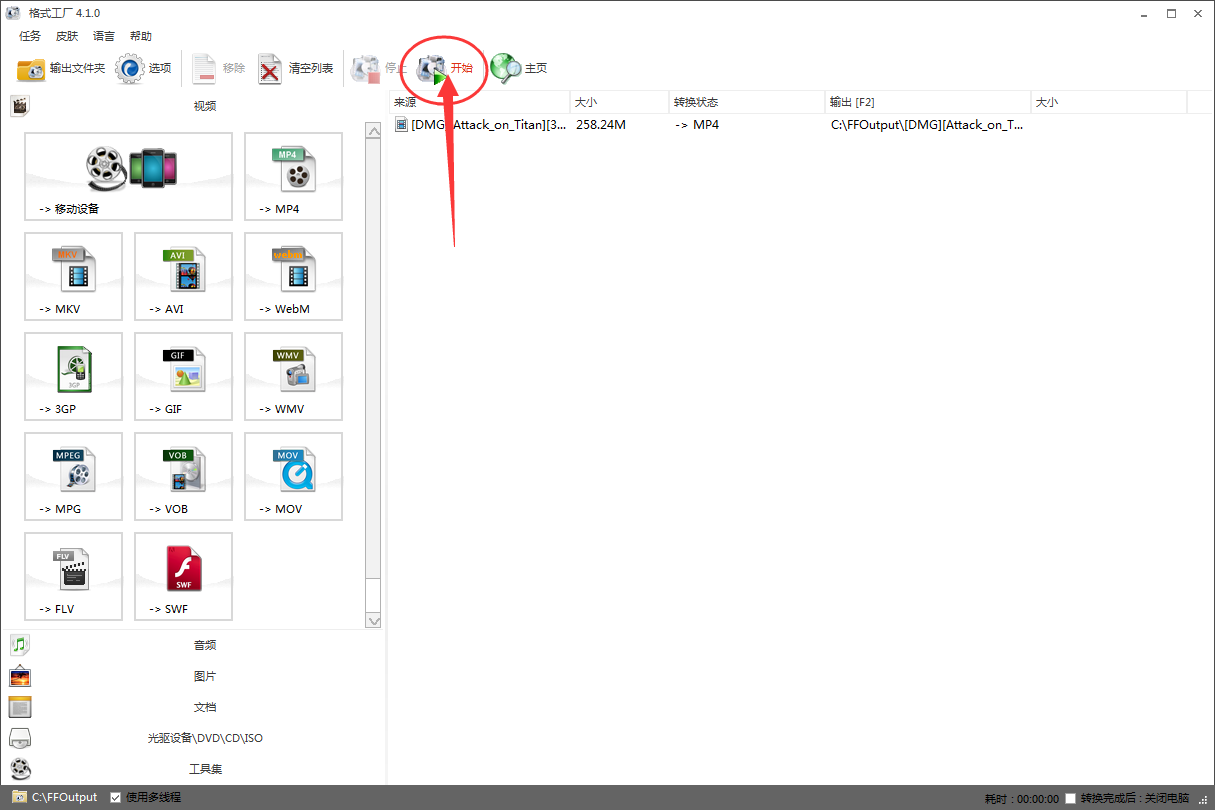
Task: Choose -> VOB conversion format
Action: [183, 476]
